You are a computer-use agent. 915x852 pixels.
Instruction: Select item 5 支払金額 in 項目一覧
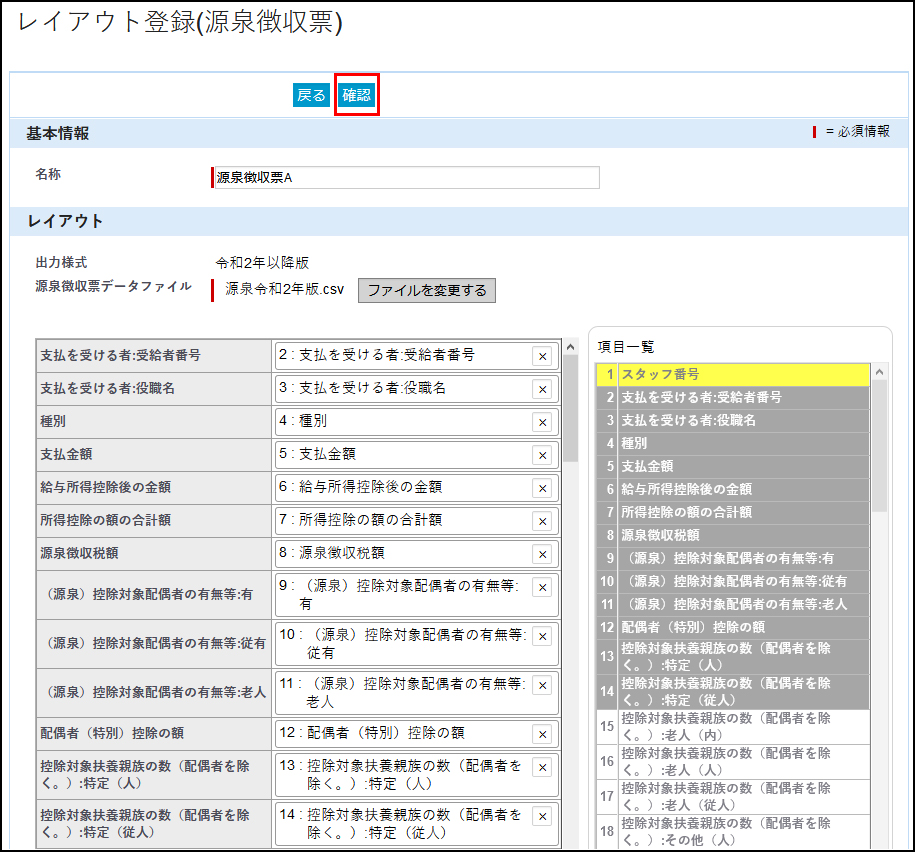[733, 467]
